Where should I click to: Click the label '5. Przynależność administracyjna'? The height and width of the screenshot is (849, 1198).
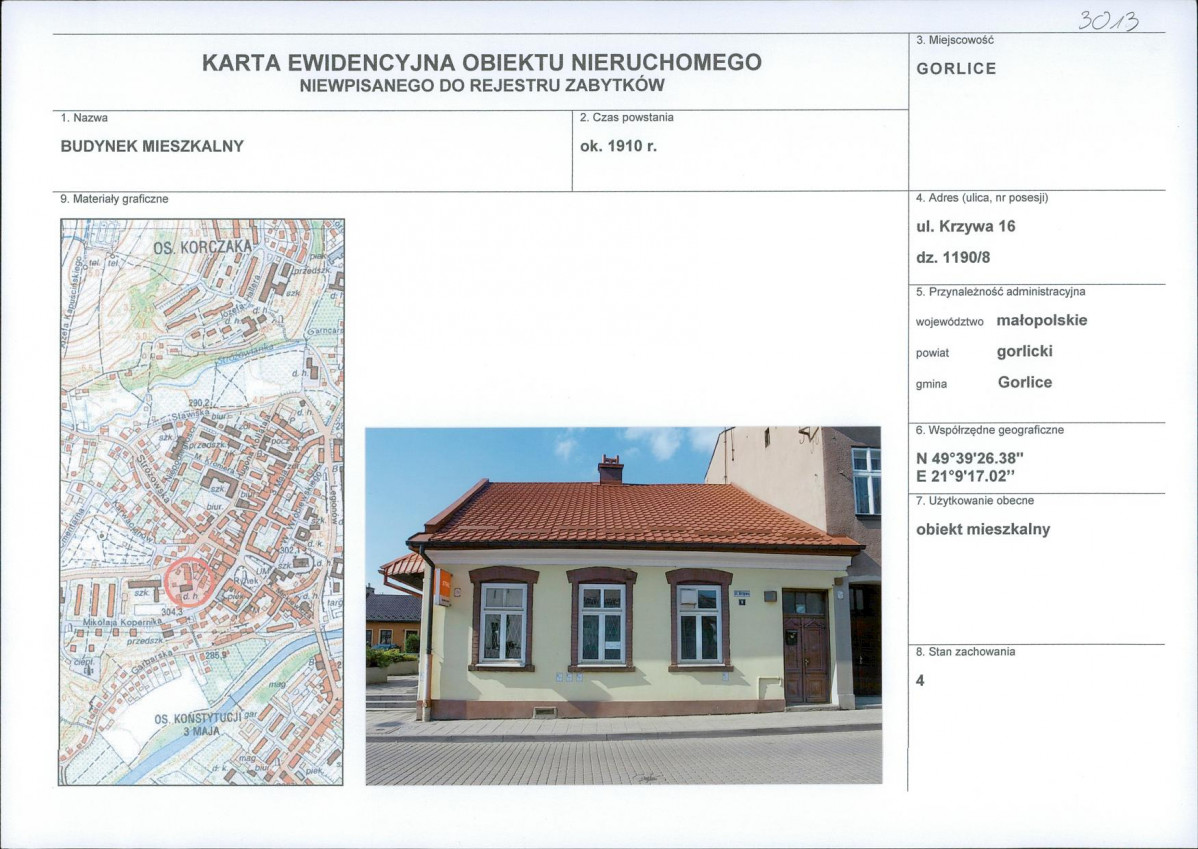coord(1000,292)
